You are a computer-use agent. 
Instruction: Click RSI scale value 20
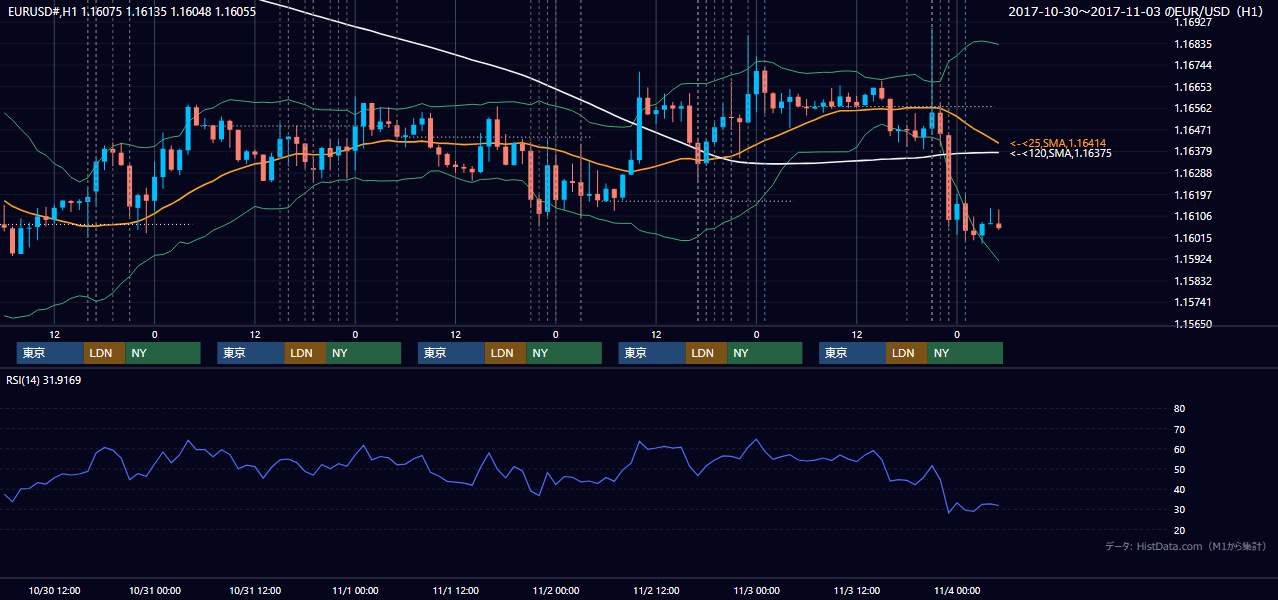1179,529
